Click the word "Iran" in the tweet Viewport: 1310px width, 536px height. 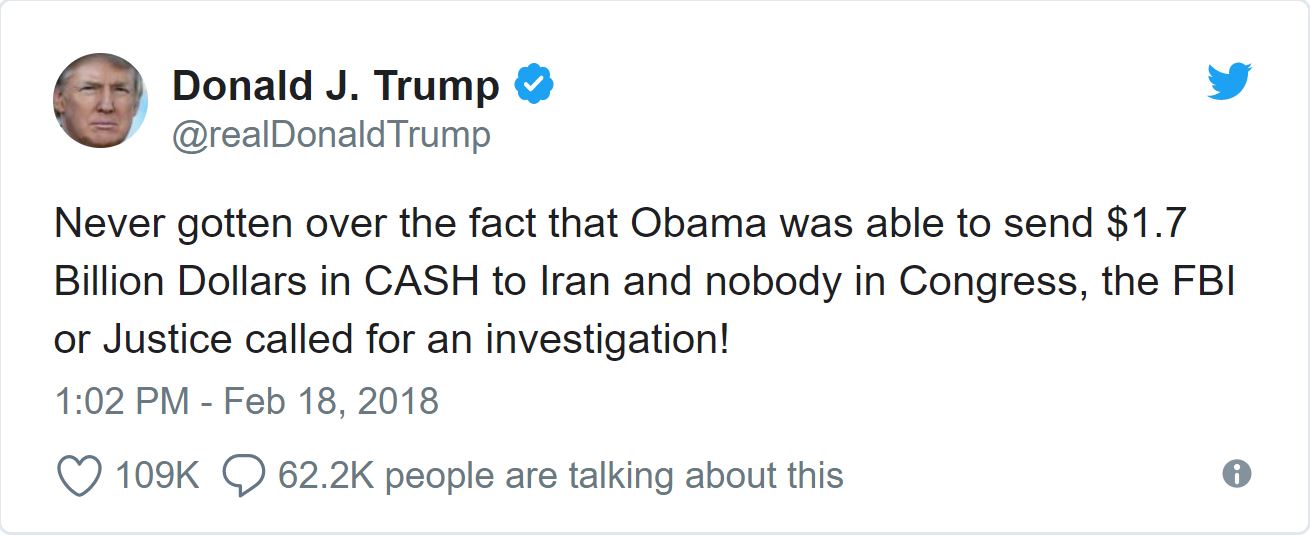click(580, 282)
